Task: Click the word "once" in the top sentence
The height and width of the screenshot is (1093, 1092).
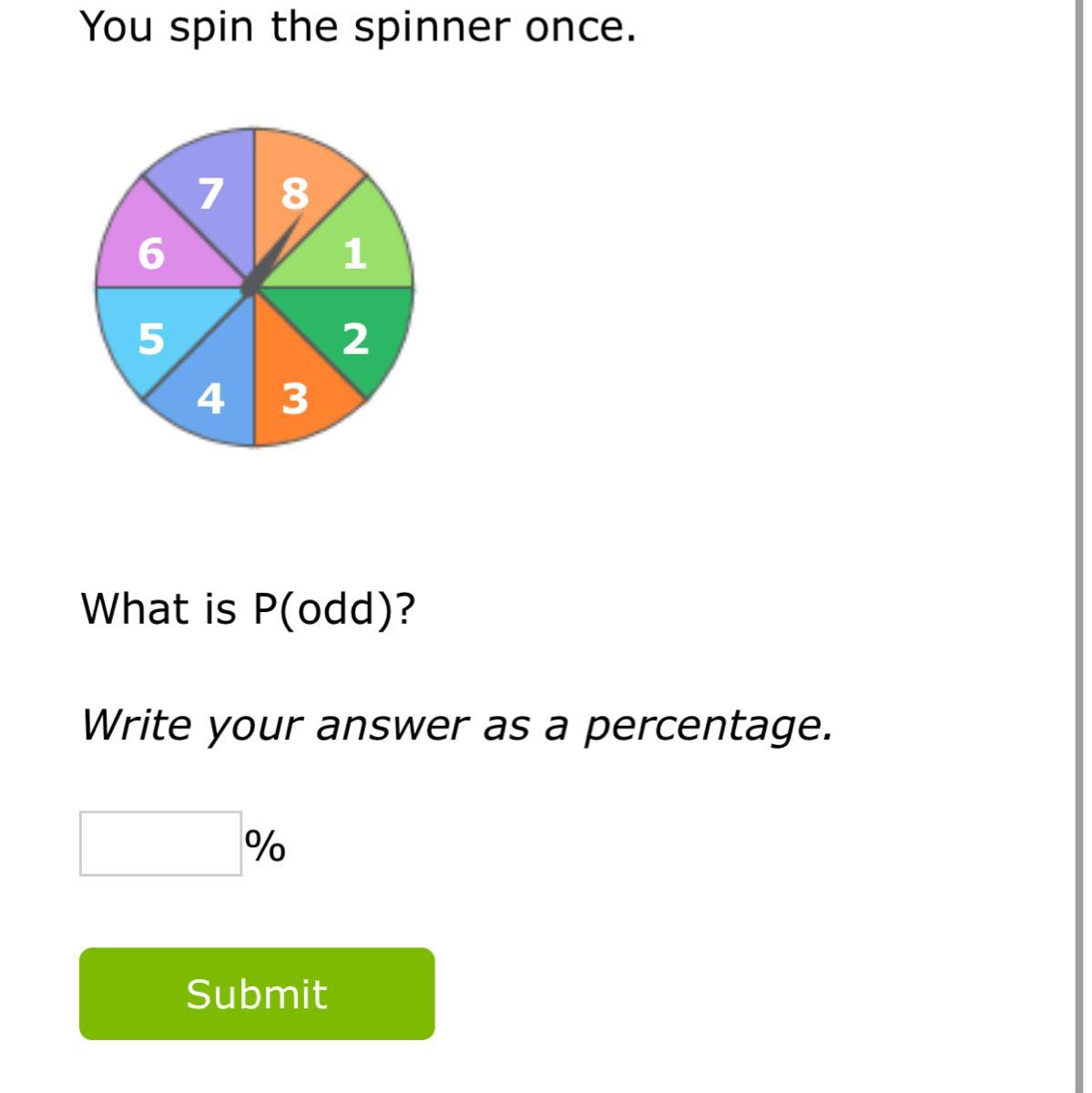Action: click(x=578, y=27)
